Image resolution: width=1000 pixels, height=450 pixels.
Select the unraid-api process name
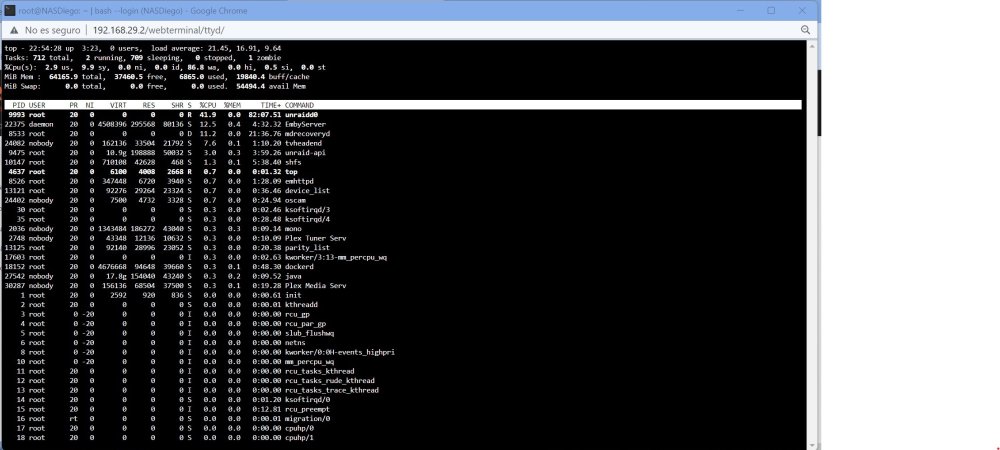click(305, 153)
